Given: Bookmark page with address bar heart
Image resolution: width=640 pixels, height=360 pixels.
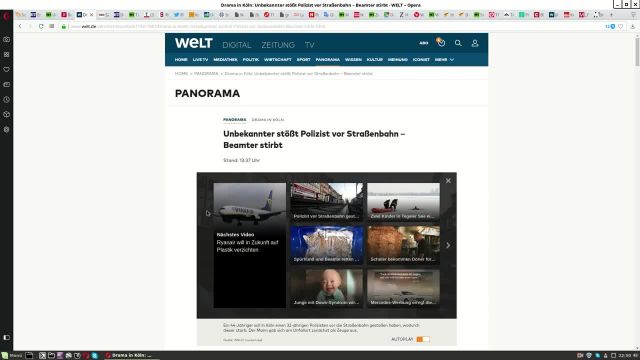Looking at the screenshot, I should coord(621,27).
